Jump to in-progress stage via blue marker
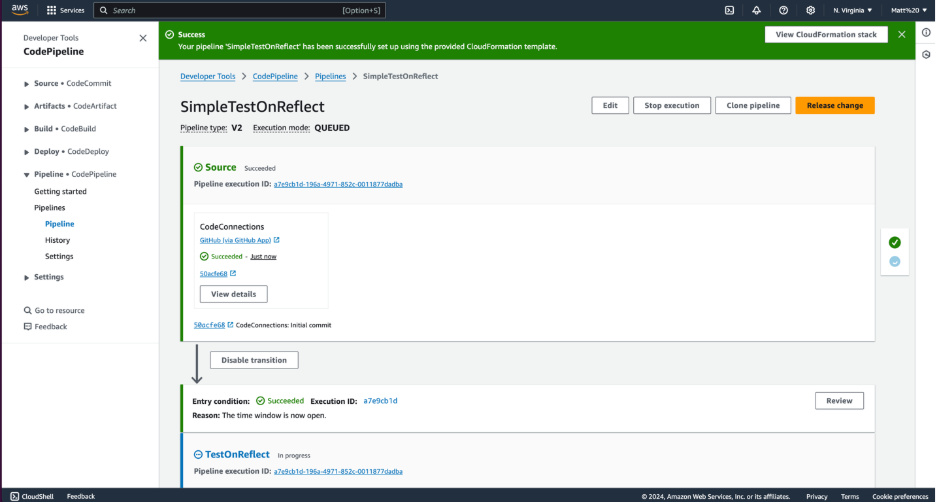This screenshot has height=502, width=936. tap(894, 261)
